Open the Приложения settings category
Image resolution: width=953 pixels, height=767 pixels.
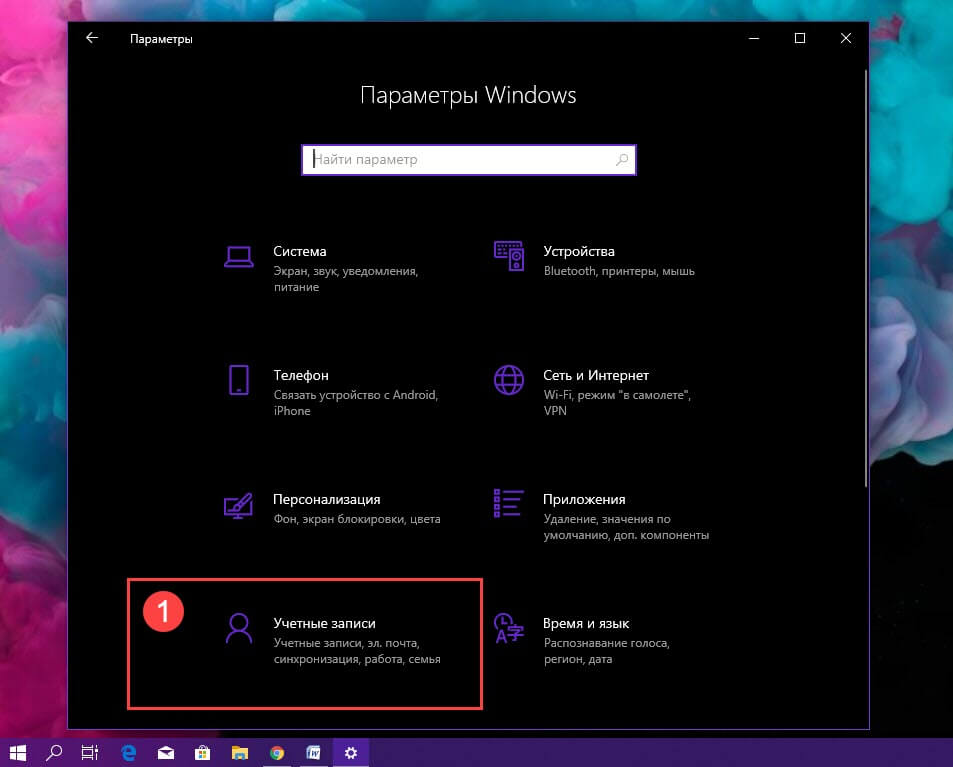603,516
